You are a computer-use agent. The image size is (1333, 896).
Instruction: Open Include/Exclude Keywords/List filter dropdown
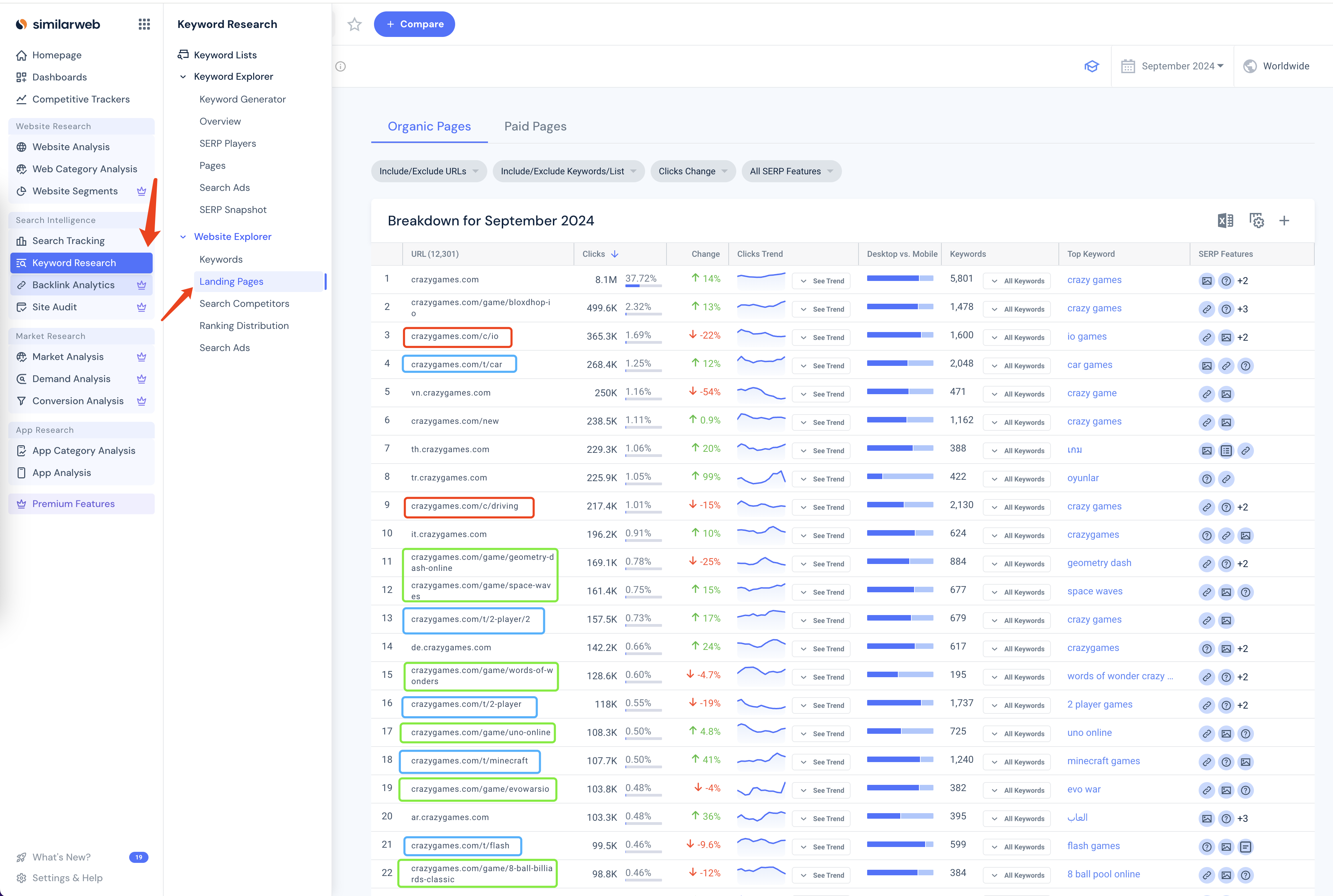pyautogui.click(x=568, y=172)
